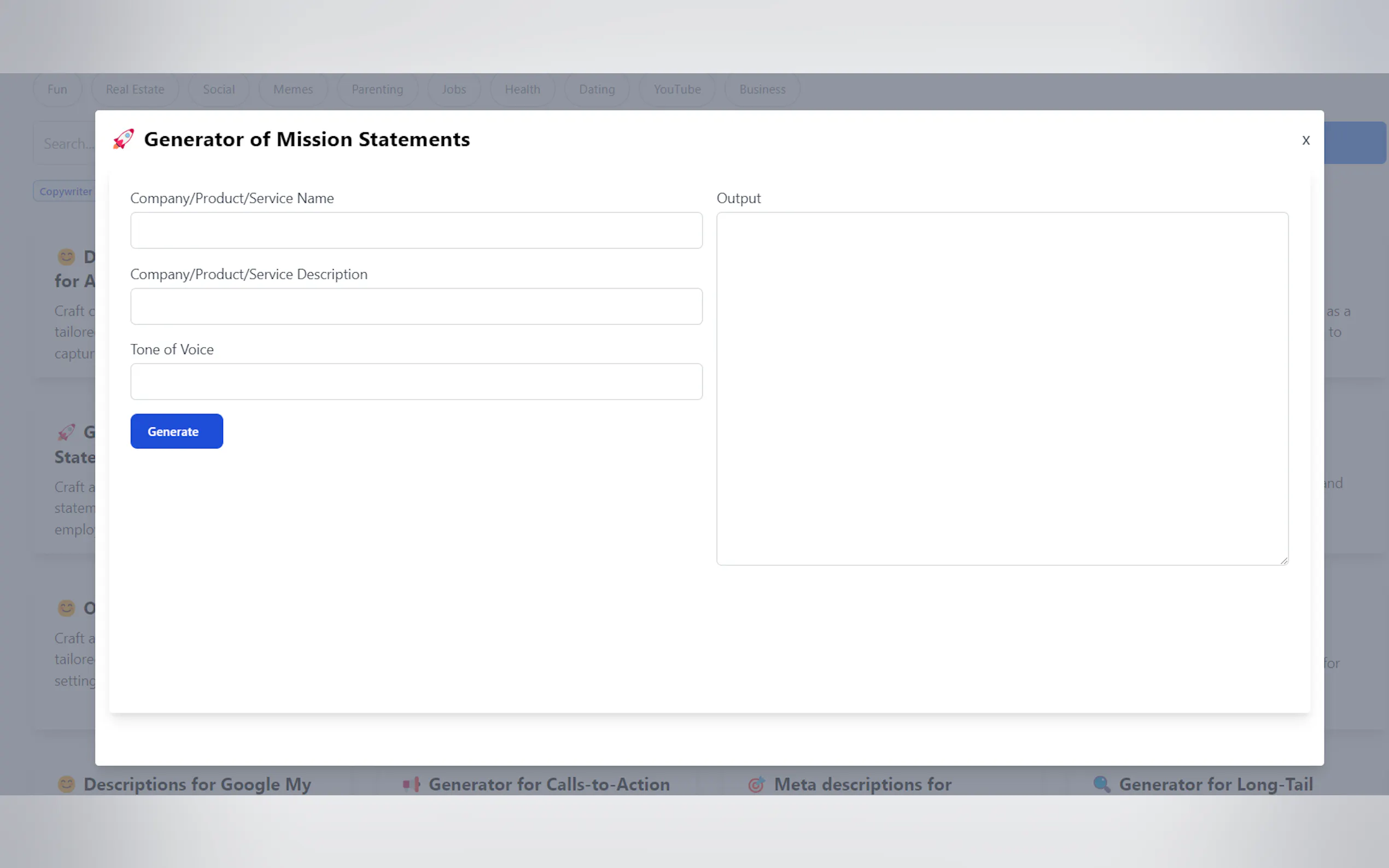Close the Mission Statements modal with X
The image size is (1389, 868).
1305,140
